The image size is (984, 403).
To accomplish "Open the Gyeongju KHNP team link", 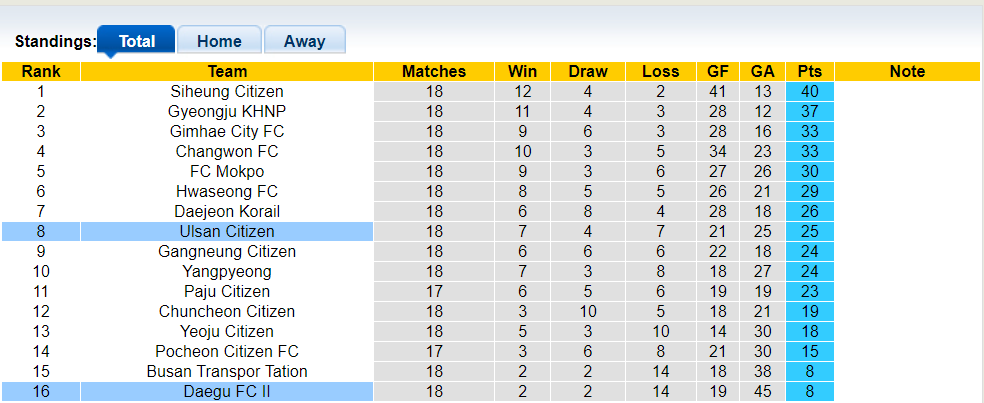I will pyautogui.click(x=227, y=111).
